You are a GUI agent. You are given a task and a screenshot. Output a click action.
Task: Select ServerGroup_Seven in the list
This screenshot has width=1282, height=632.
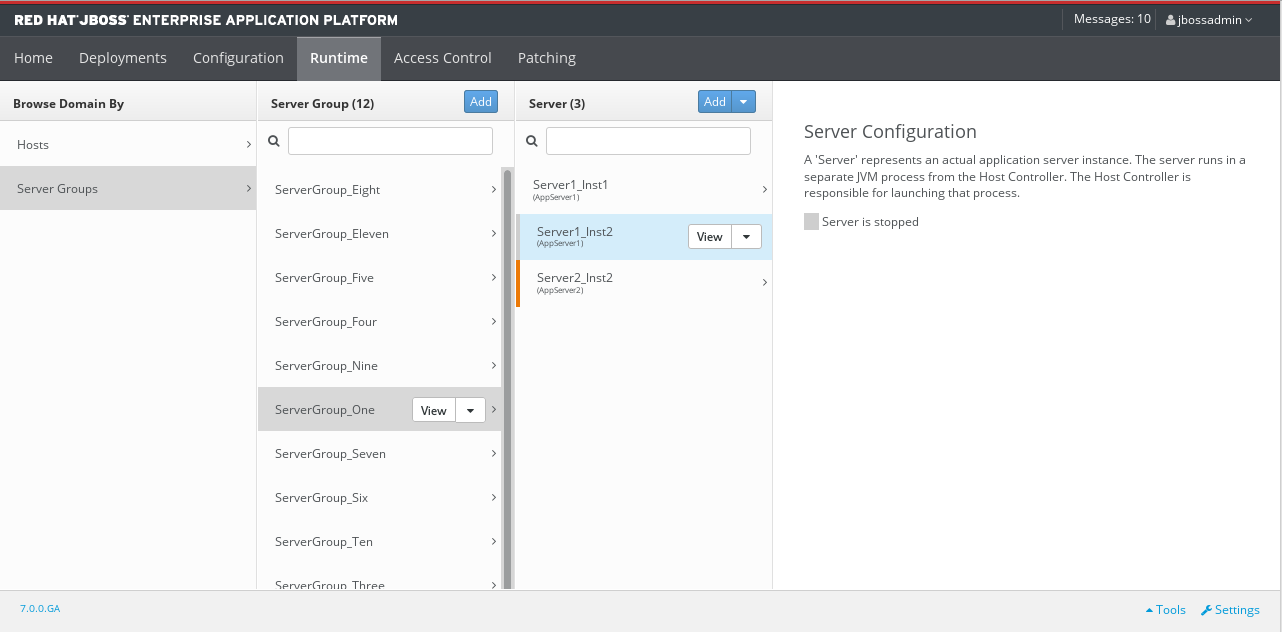coord(330,454)
